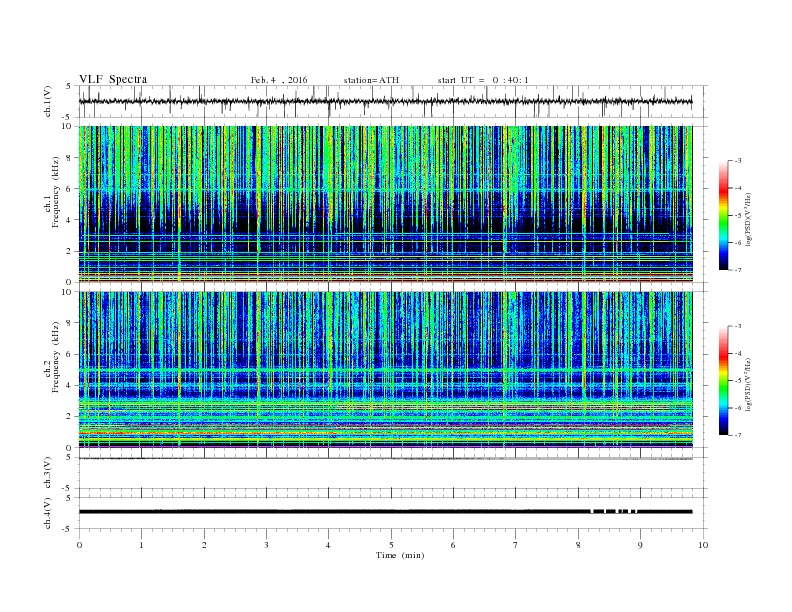Click the "9" tick on the time axis
792x612 pixels.
(x=640, y=545)
